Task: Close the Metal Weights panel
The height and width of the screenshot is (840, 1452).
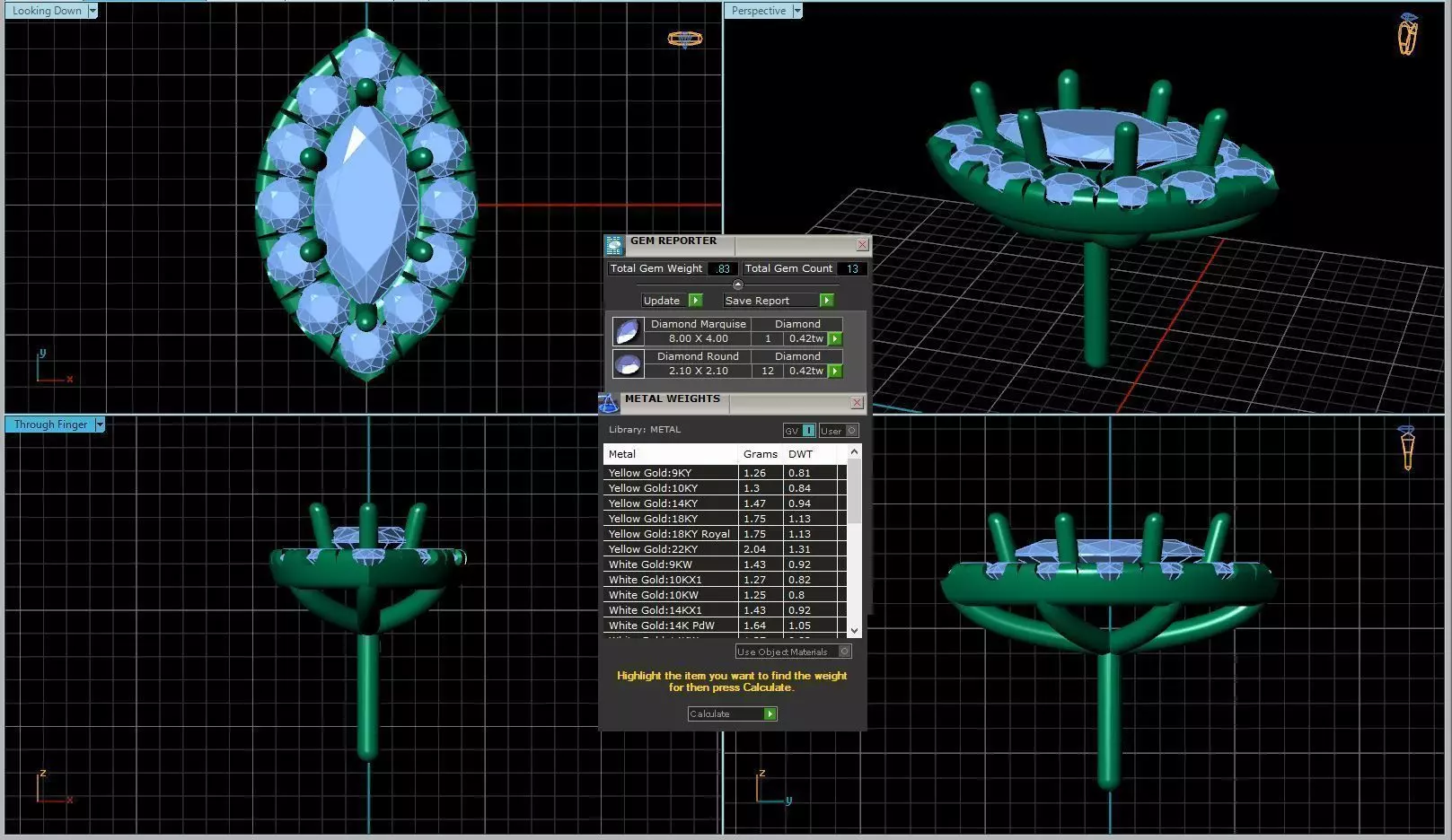Action: [x=857, y=403]
